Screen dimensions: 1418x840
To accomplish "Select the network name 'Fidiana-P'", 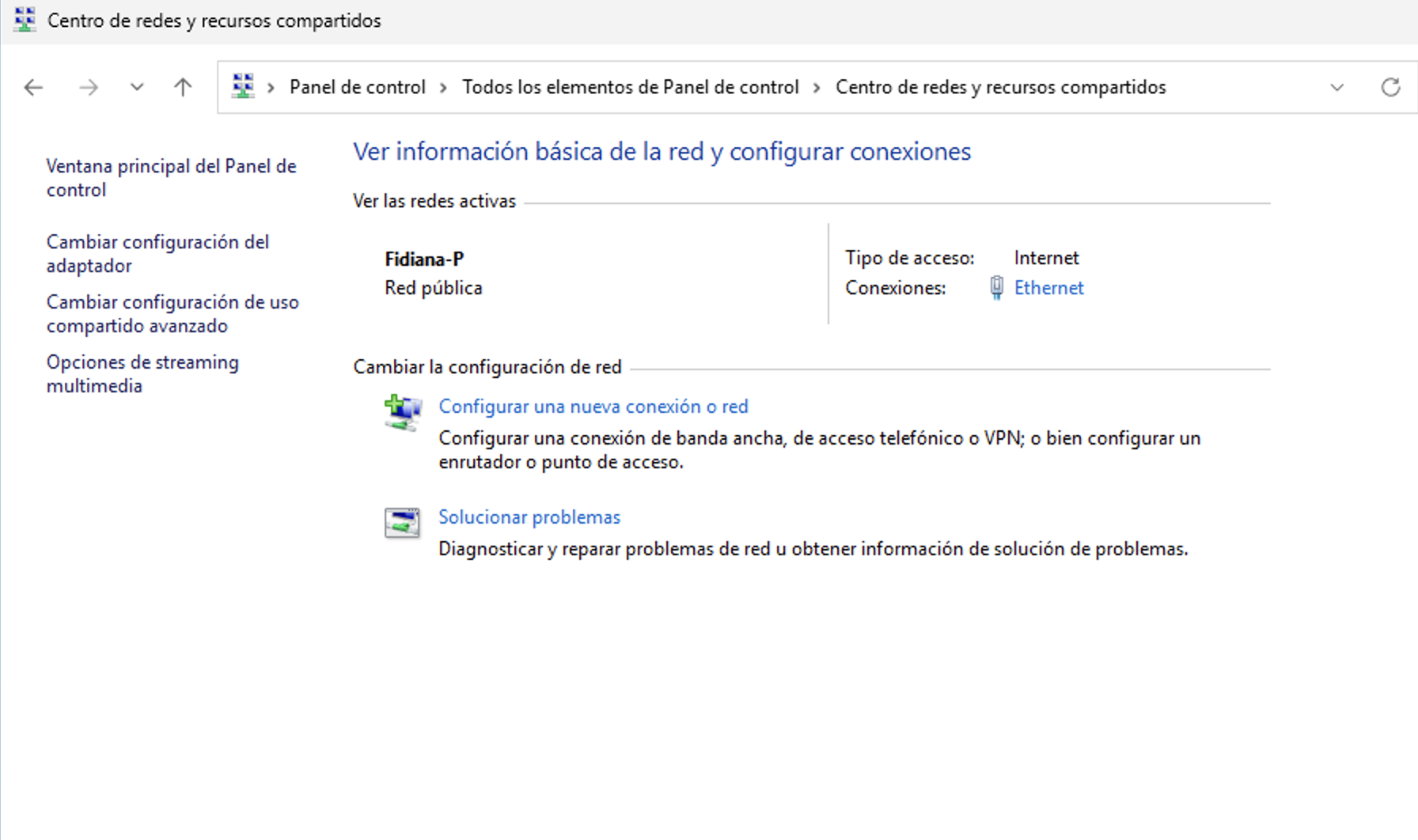I will 424,259.
